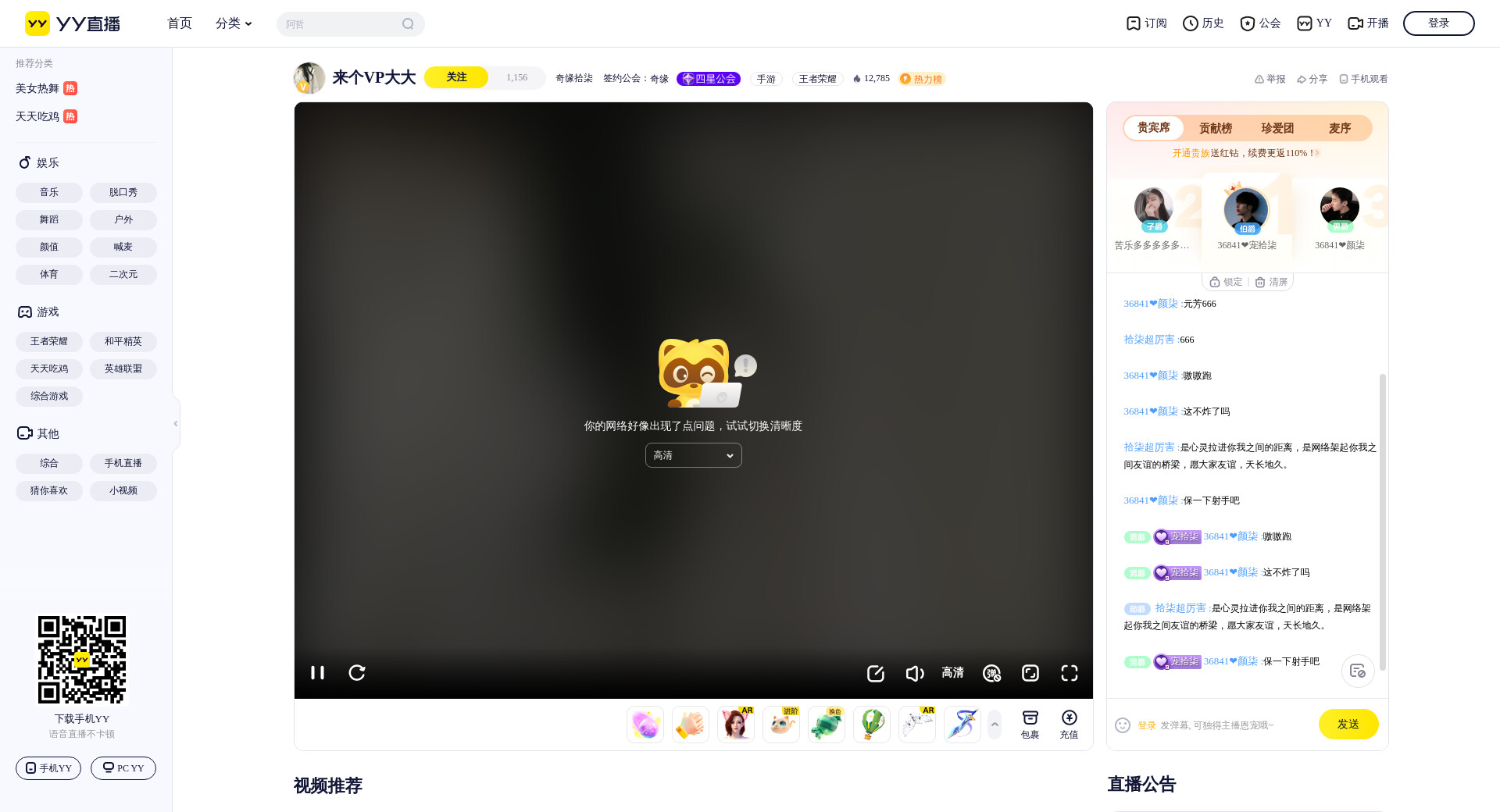This screenshot has height=812, width=1500.
Task: Choose the 音乐 category tag
Action: click(49, 192)
